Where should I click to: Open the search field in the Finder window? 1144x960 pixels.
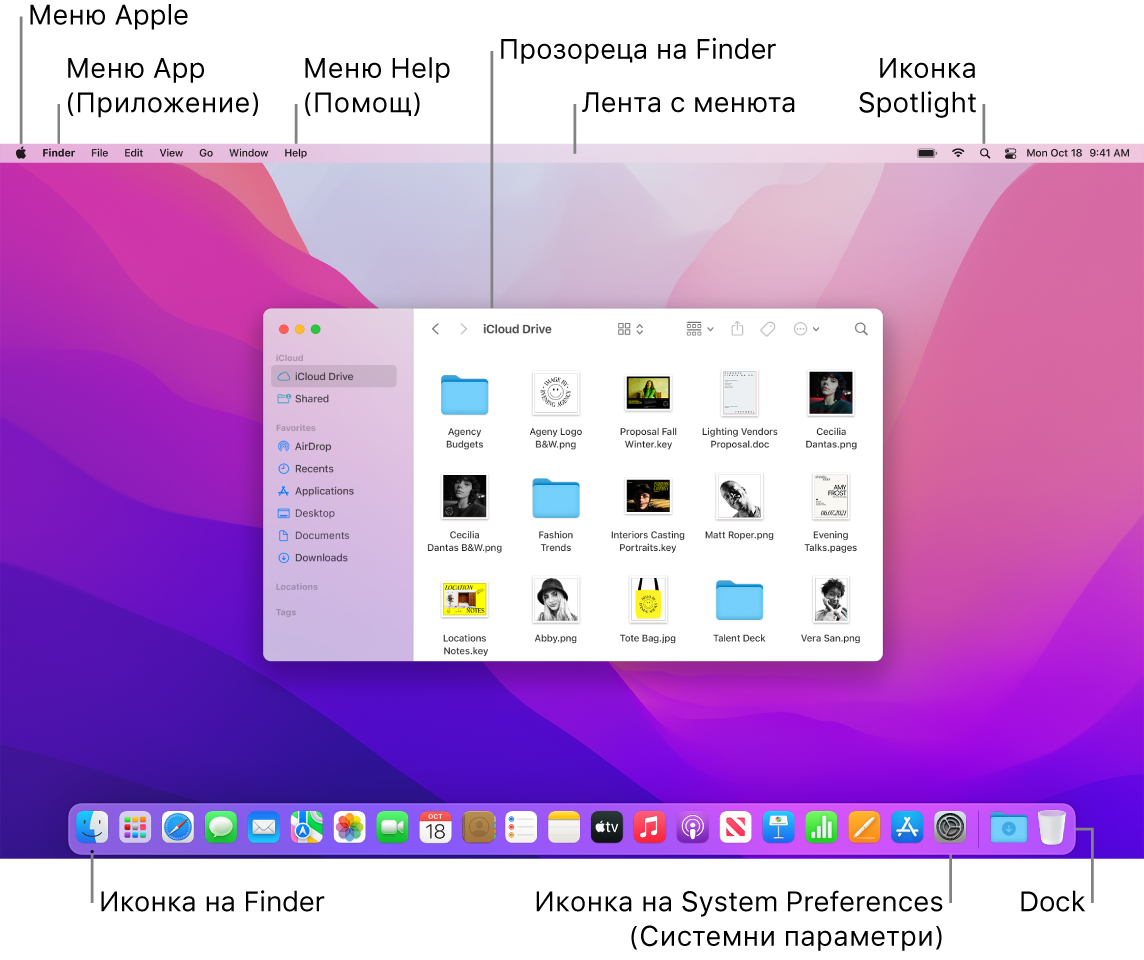pyautogui.click(x=860, y=328)
